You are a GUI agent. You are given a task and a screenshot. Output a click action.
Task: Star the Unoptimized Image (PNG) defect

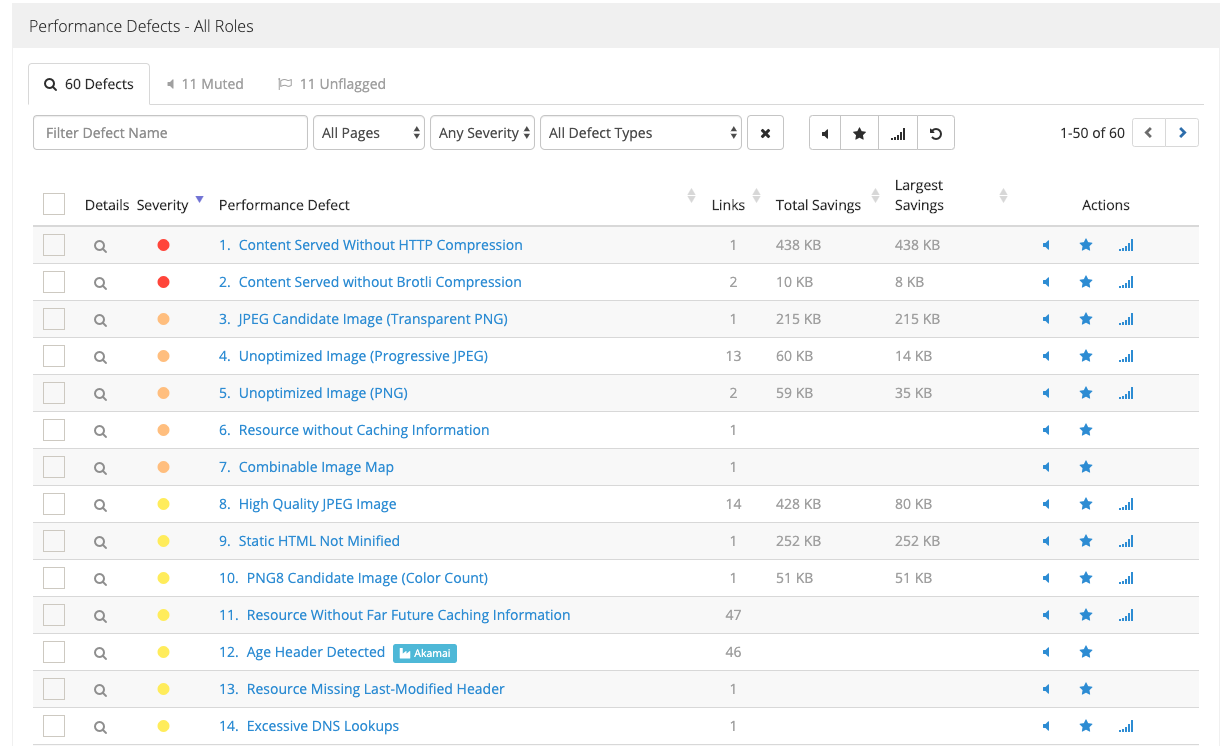pyautogui.click(x=1086, y=393)
